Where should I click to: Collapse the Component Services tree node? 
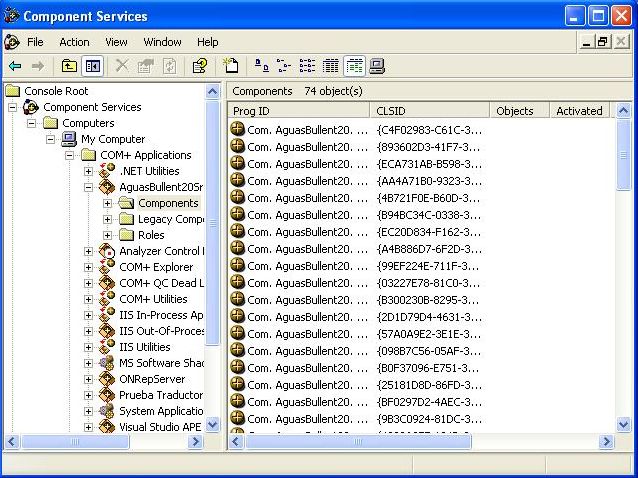coord(13,107)
